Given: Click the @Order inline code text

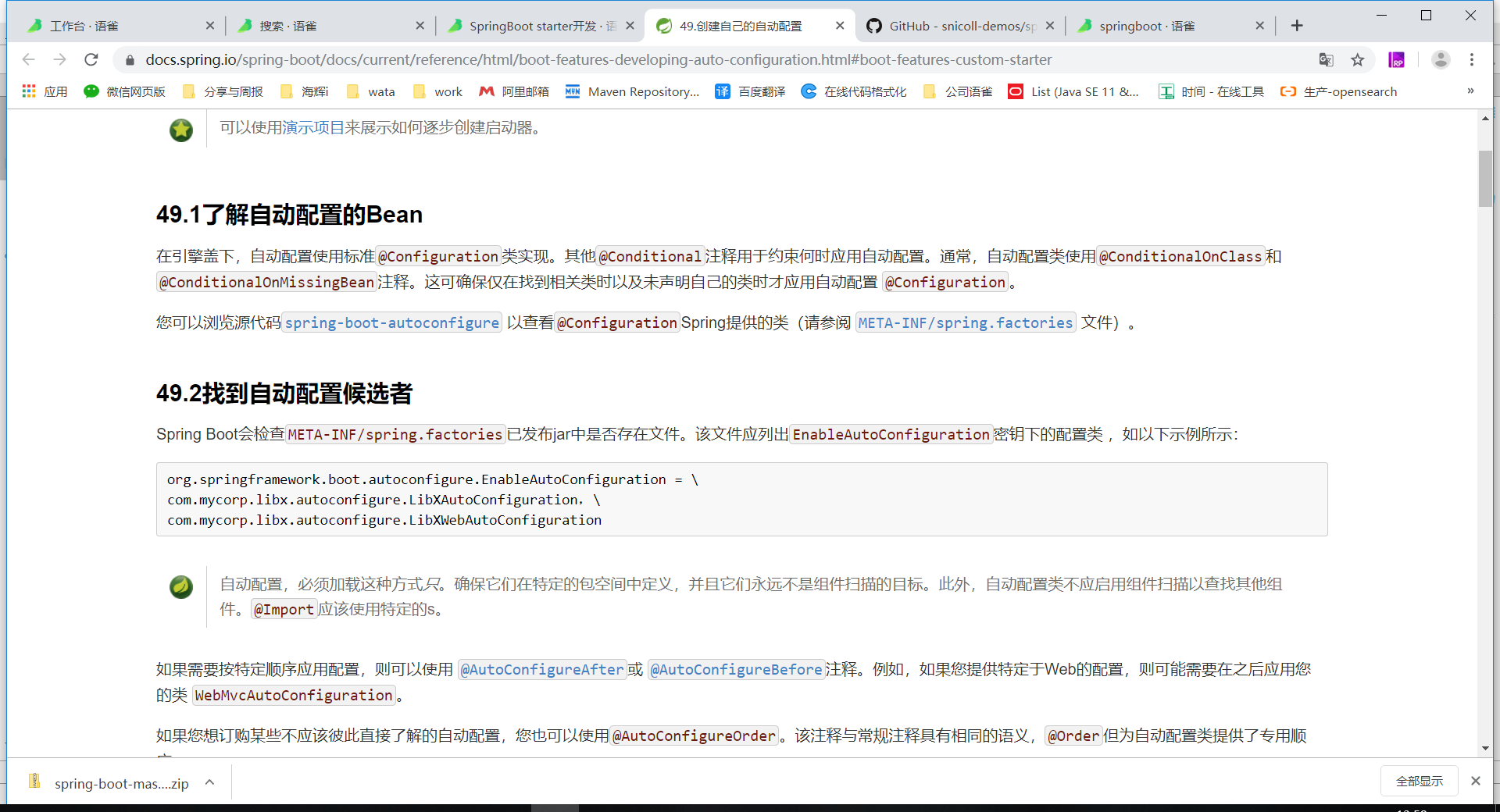Looking at the screenshot, I should [x=1073, y=736].
